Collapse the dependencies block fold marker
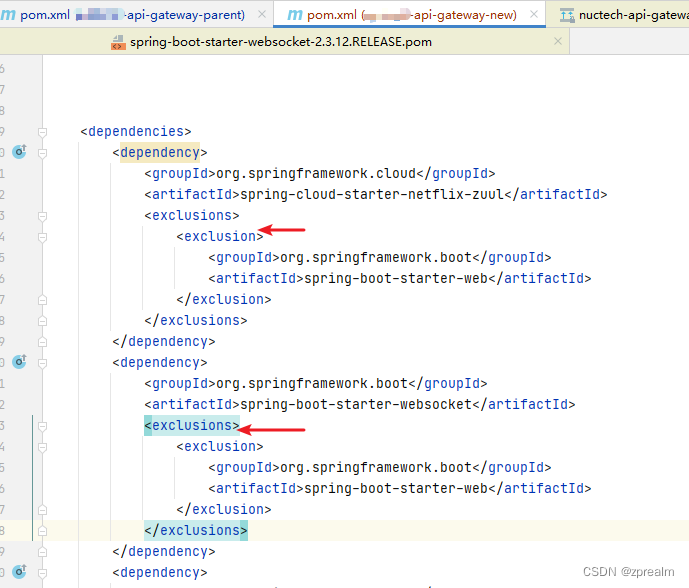This screenshot has width=689, height=588. coord(43,132)
